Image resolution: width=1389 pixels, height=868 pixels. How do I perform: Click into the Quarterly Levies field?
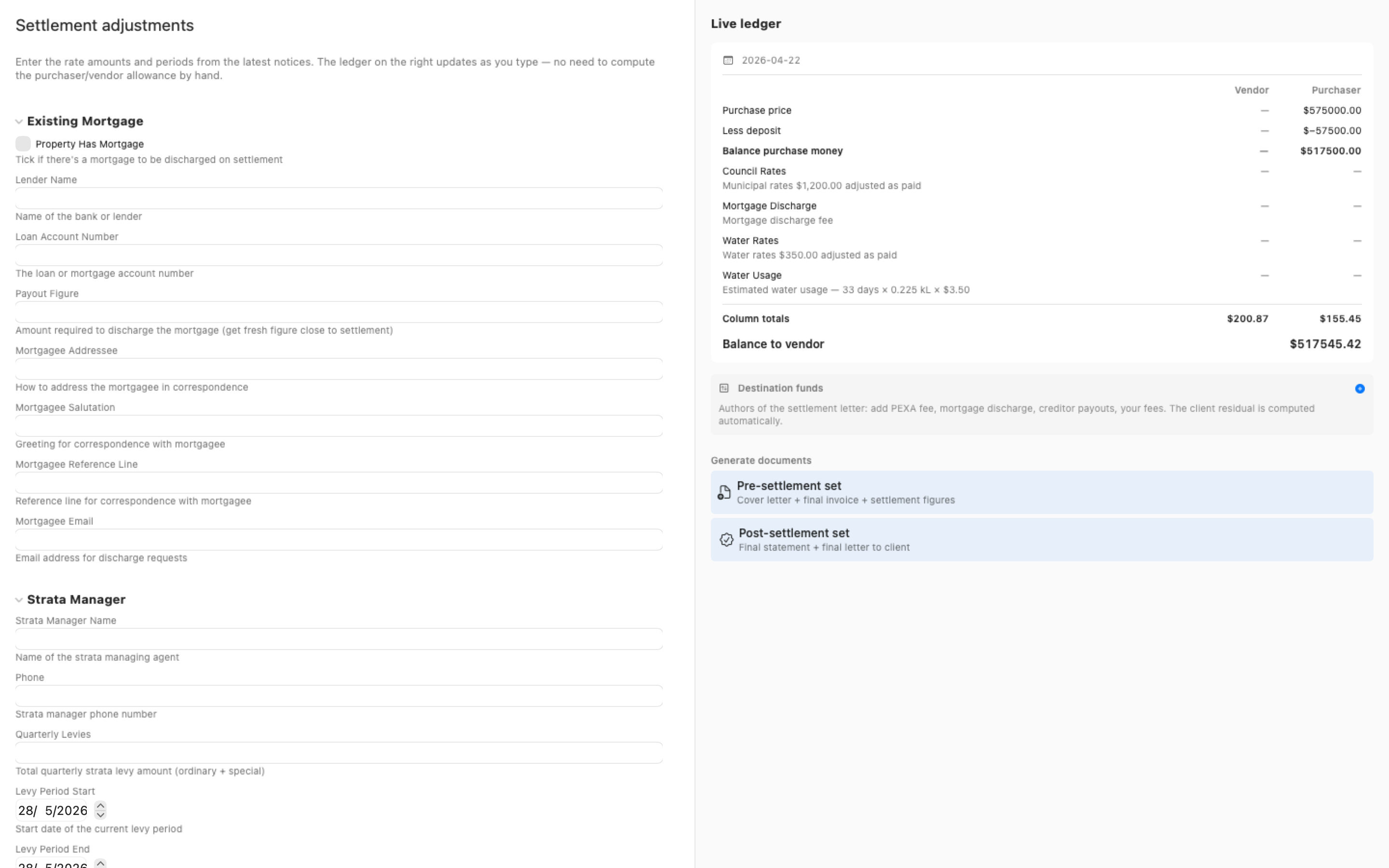(x=339, y=752)
